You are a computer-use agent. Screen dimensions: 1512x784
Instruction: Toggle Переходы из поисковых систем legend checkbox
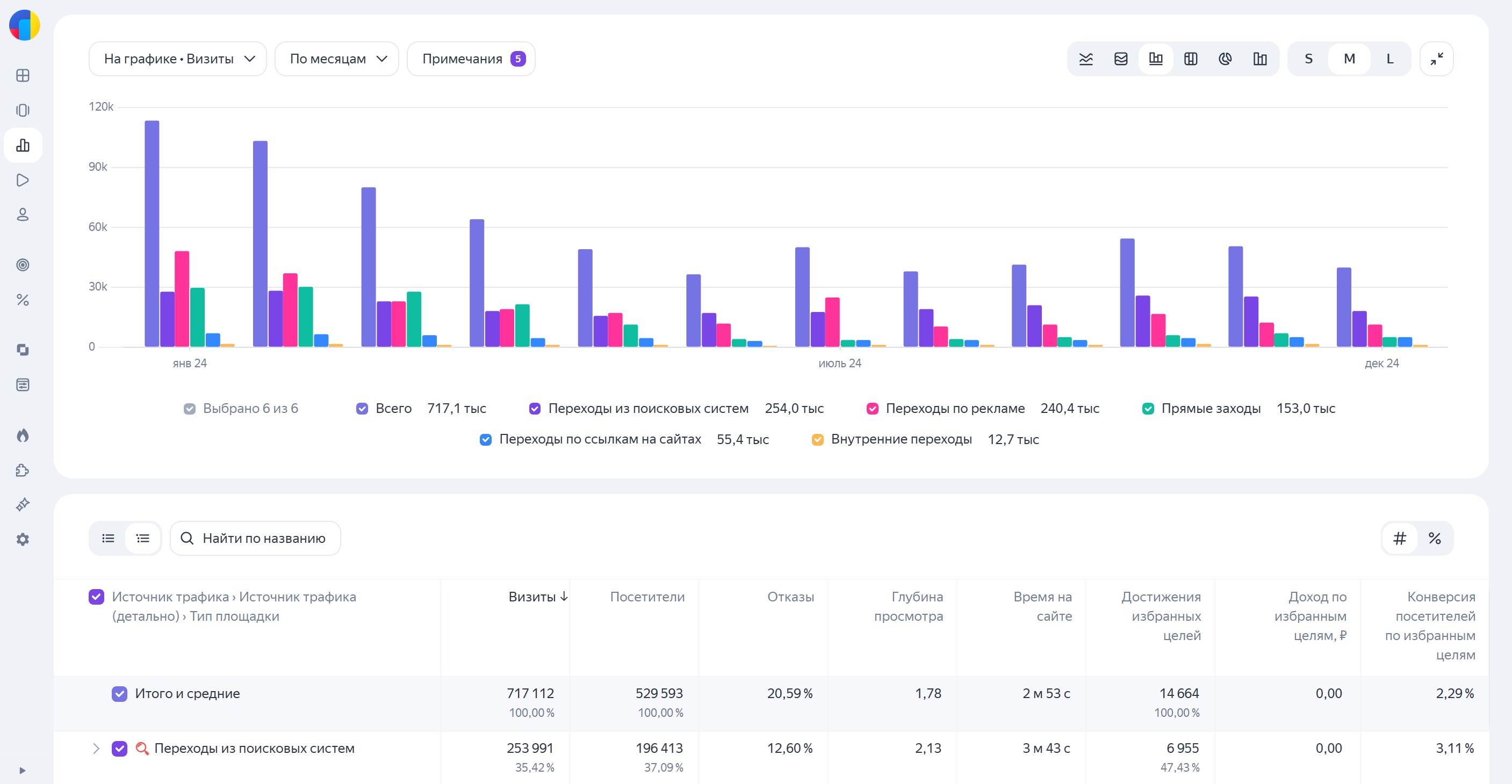click(535, 409)
